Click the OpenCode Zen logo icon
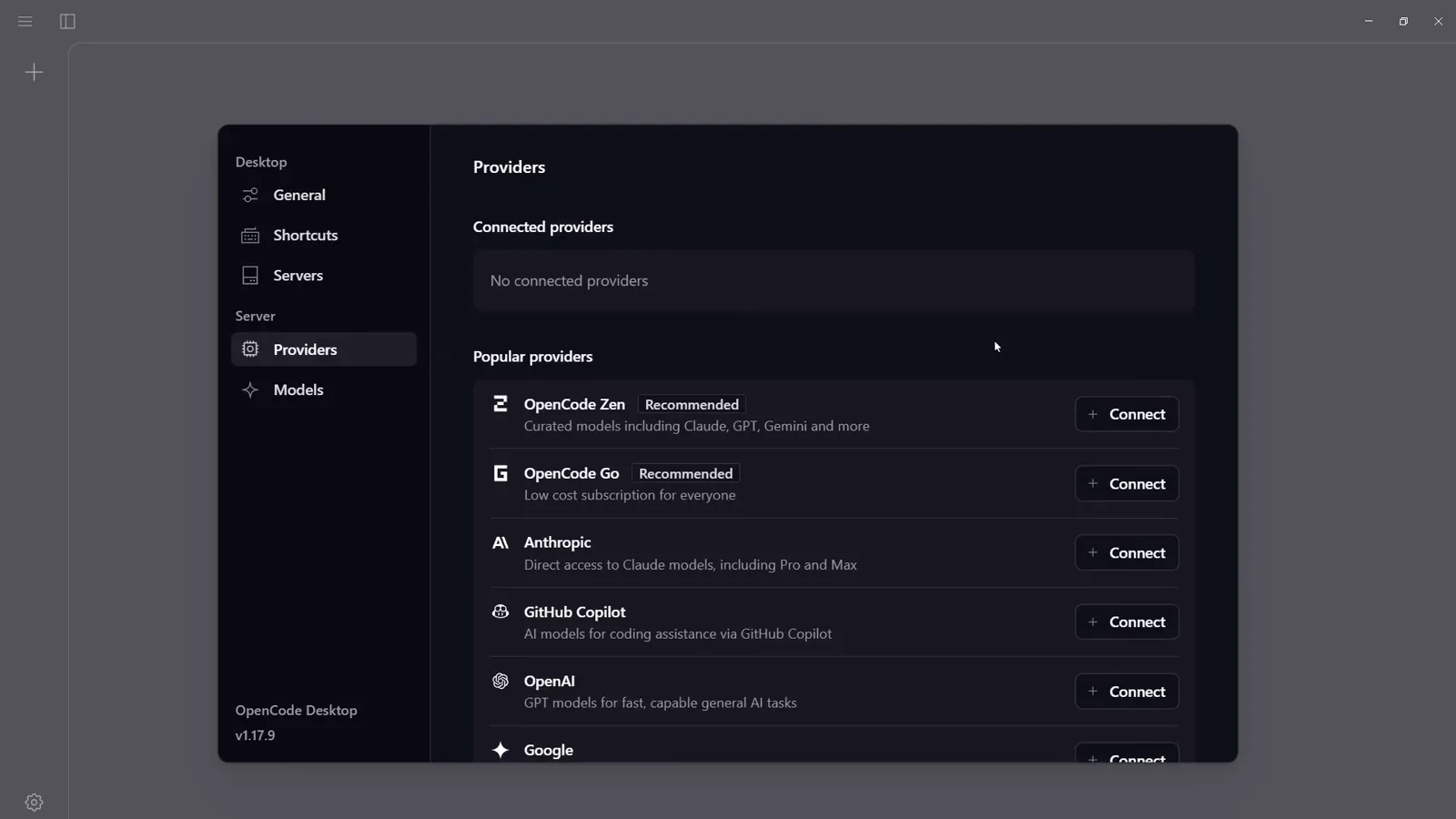The width and height of the screenshot is (1456, 819). 500,403
